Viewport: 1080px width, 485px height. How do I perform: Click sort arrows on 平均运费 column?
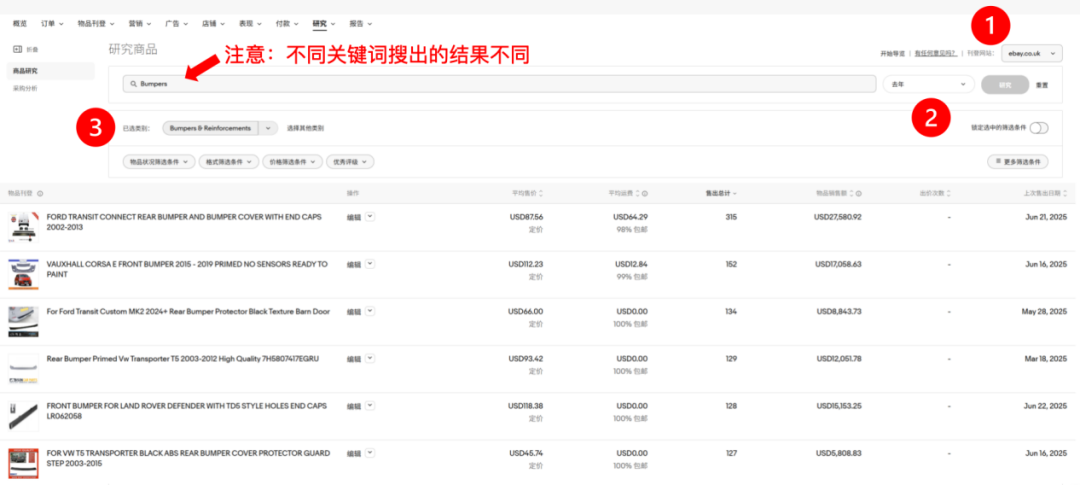pos(637,194)
